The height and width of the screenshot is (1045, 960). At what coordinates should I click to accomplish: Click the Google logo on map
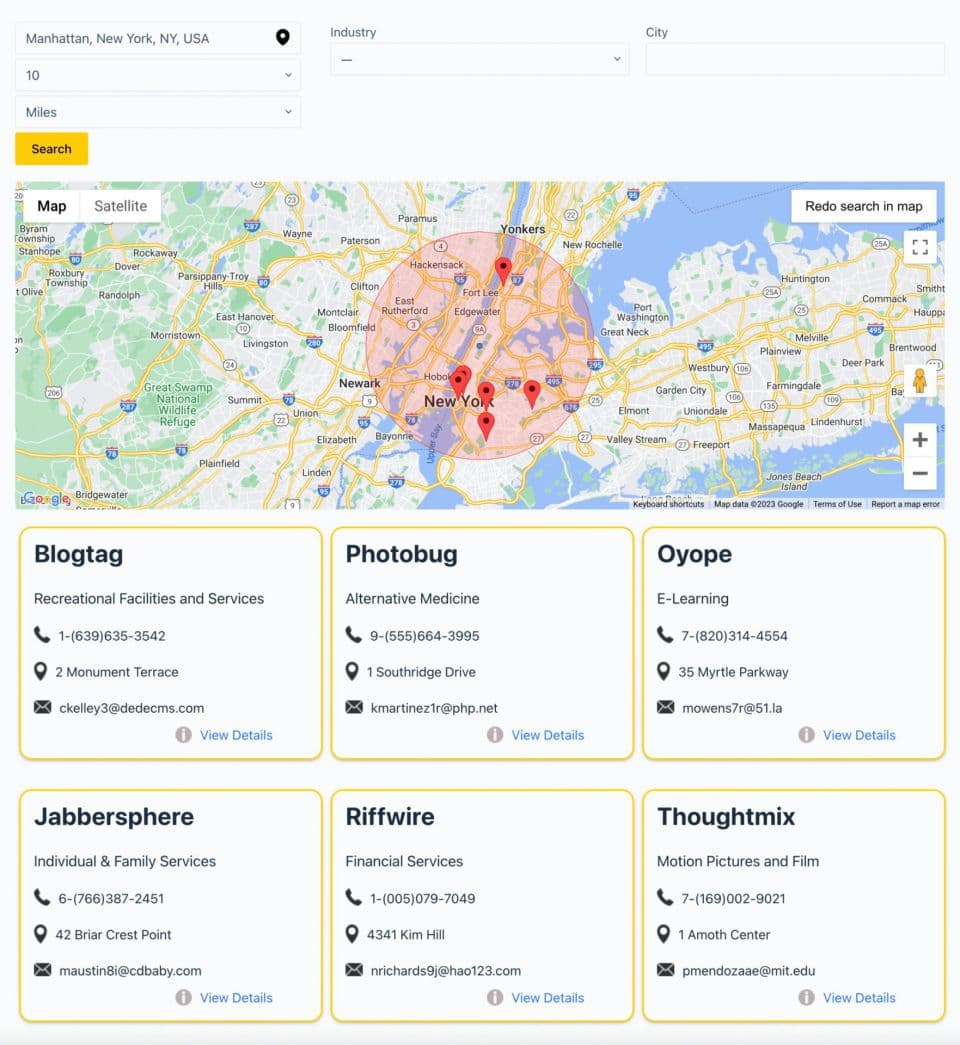pyautogui.click(x=45, y=498)
